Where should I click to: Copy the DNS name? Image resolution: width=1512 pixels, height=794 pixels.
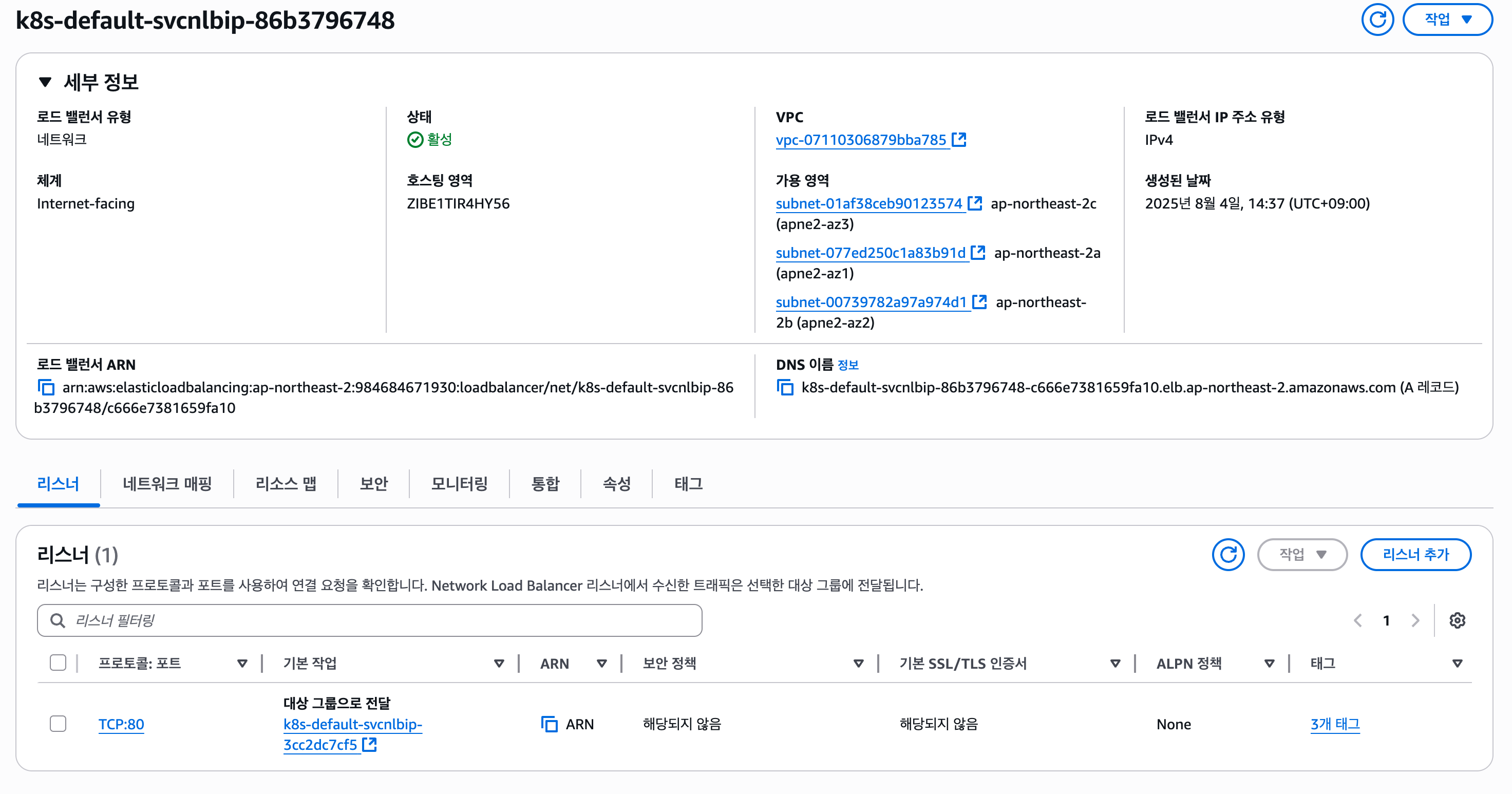[785, 387]
